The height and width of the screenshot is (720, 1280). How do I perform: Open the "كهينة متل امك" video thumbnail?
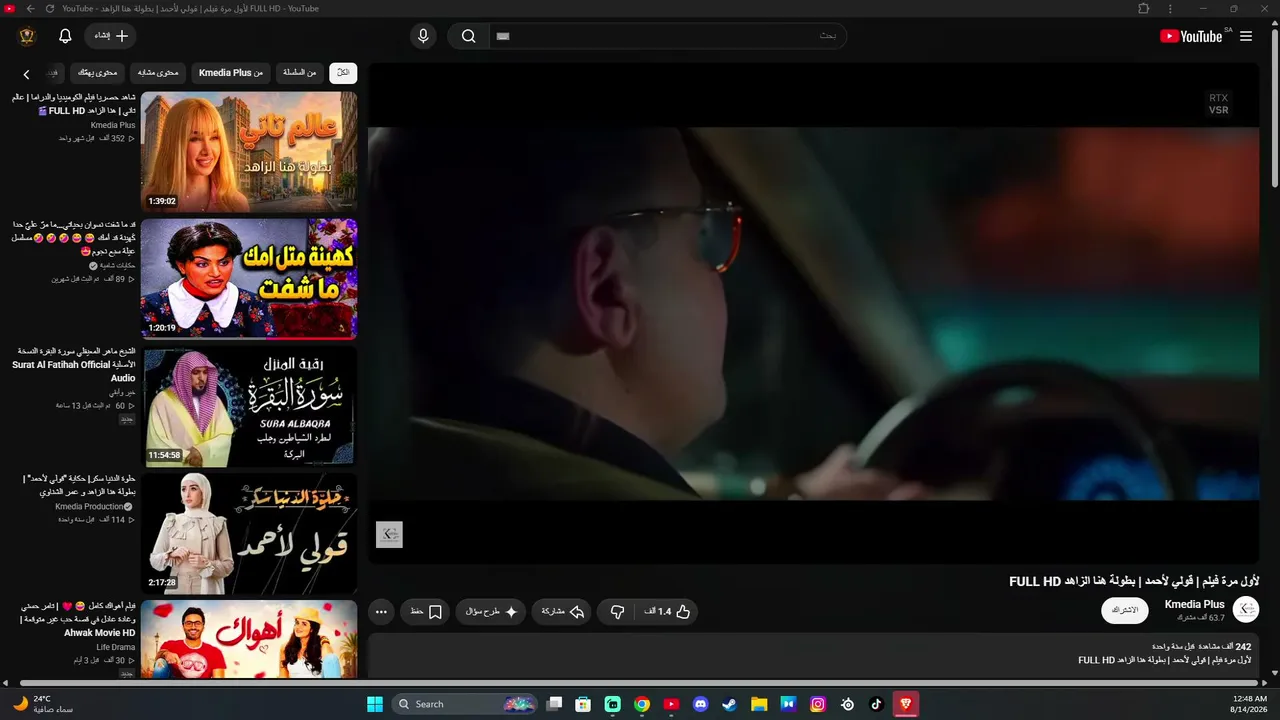click(x=249, y=279)
